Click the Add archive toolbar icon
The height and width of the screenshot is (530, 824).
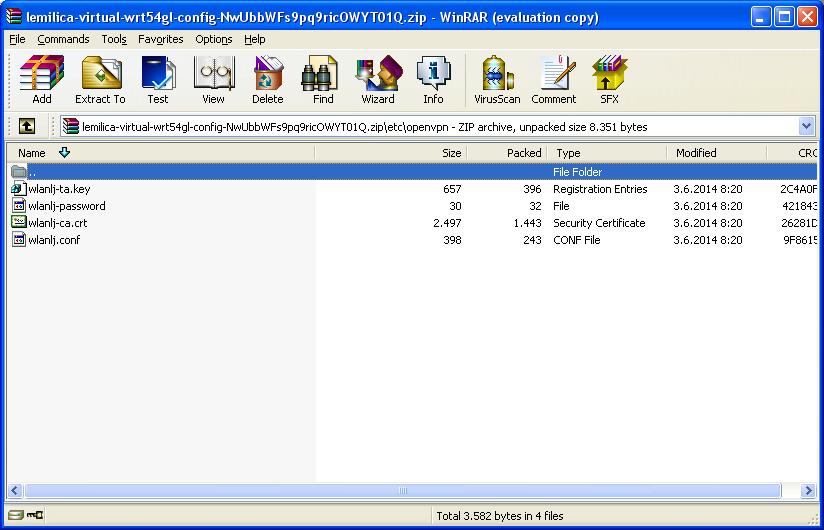click(x=41, y=80)
